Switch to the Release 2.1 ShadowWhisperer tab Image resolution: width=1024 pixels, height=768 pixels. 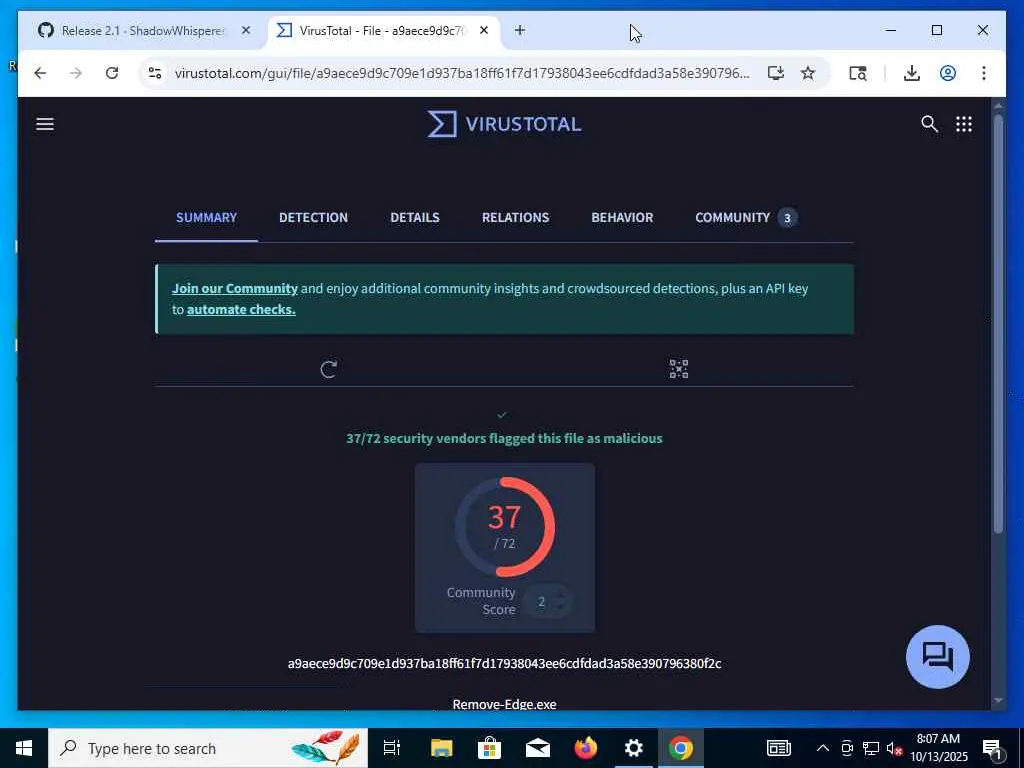[142, 31]
